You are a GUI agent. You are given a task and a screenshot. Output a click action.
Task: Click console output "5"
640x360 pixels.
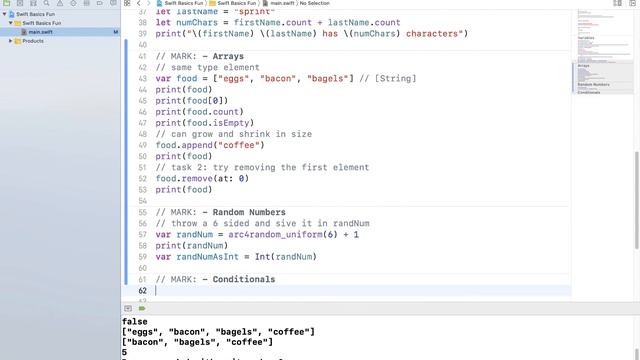(x=124, y=352)
